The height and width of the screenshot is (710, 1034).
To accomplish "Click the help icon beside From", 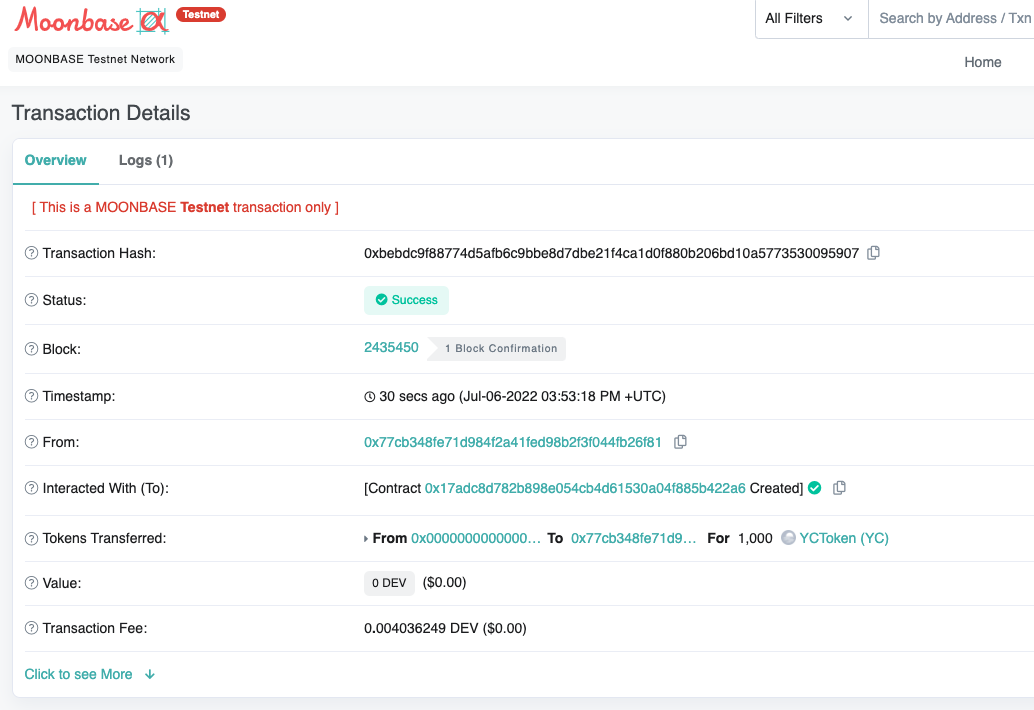I will point(31,442).
